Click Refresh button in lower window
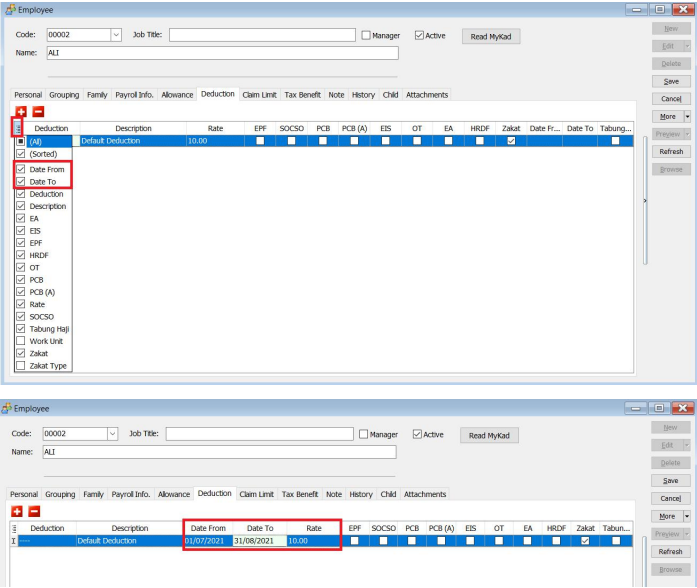The height and width of the screenshot is (588, 697). (671, 551)
